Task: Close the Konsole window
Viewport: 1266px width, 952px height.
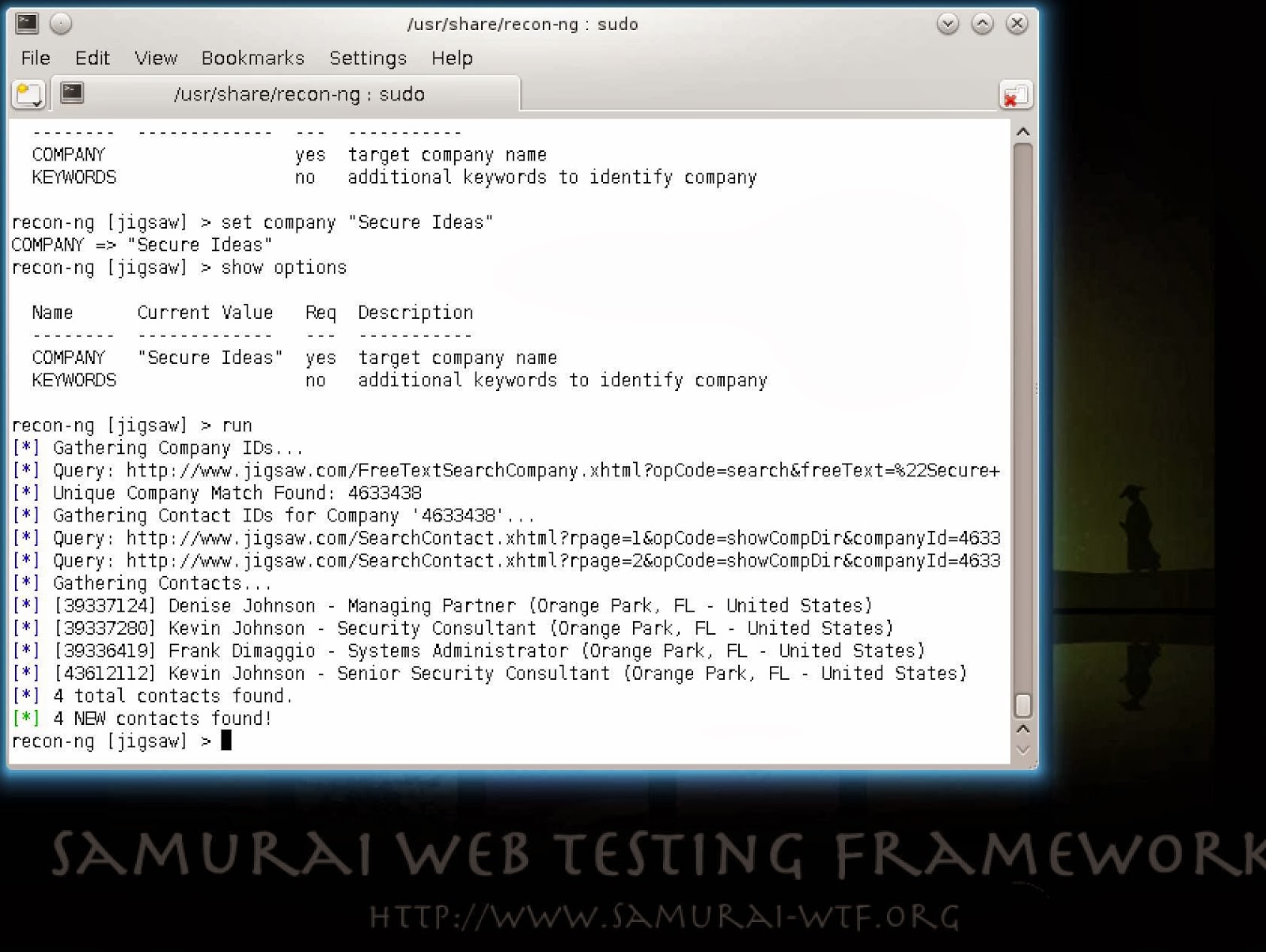Action: click(1017, 24)
